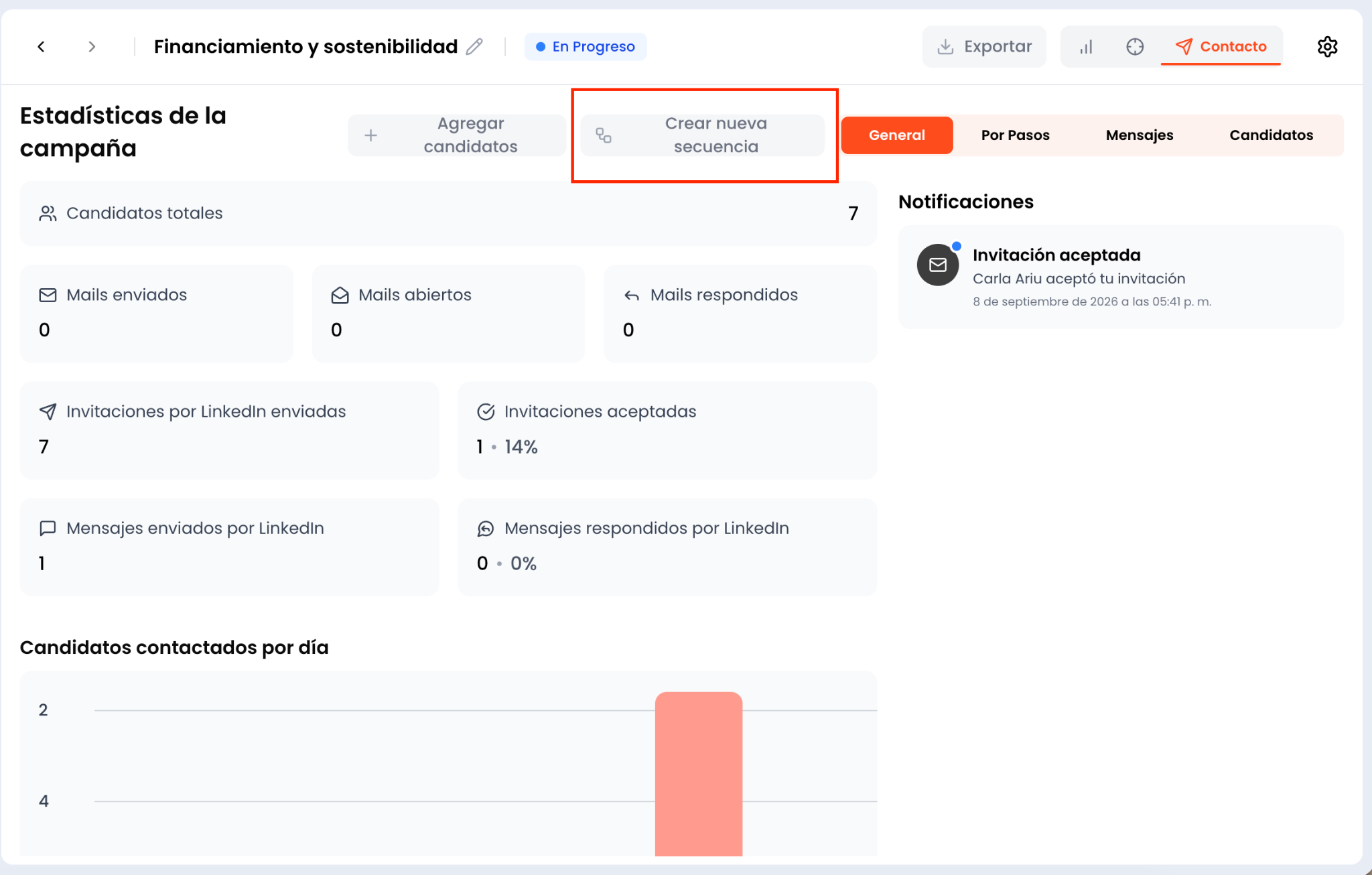Switch to the Contacto tab
This screenshot has width=1372, height=875.
click(1221, 46)
